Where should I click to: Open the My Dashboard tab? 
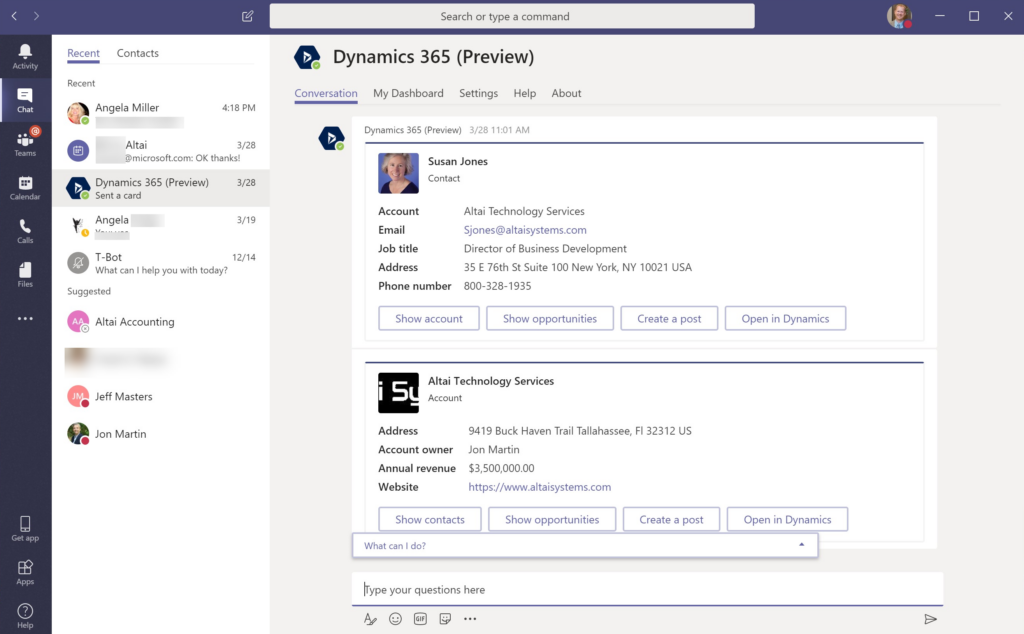tap(408, 93)
